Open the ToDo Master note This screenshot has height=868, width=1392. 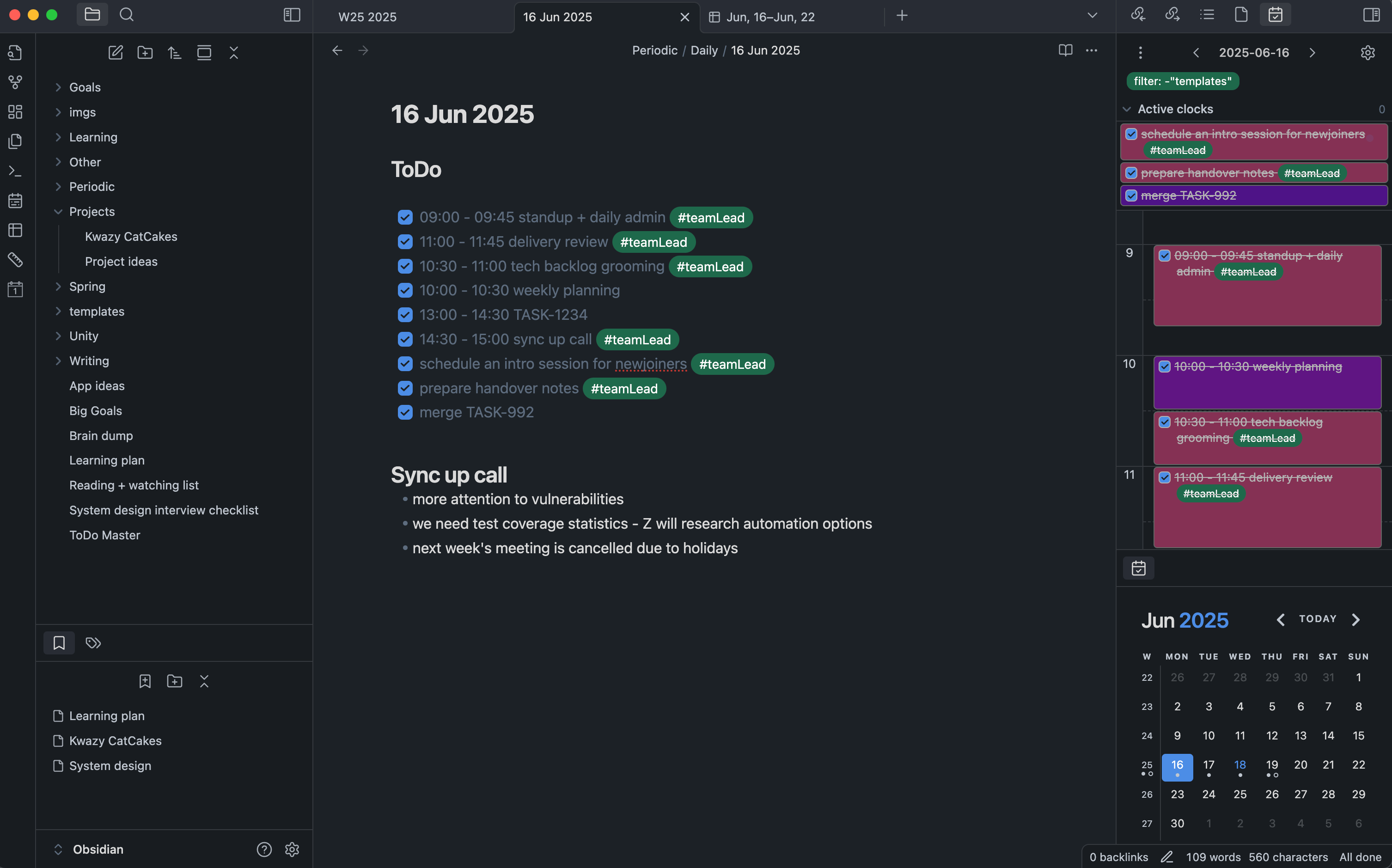(x=104, y=536)
